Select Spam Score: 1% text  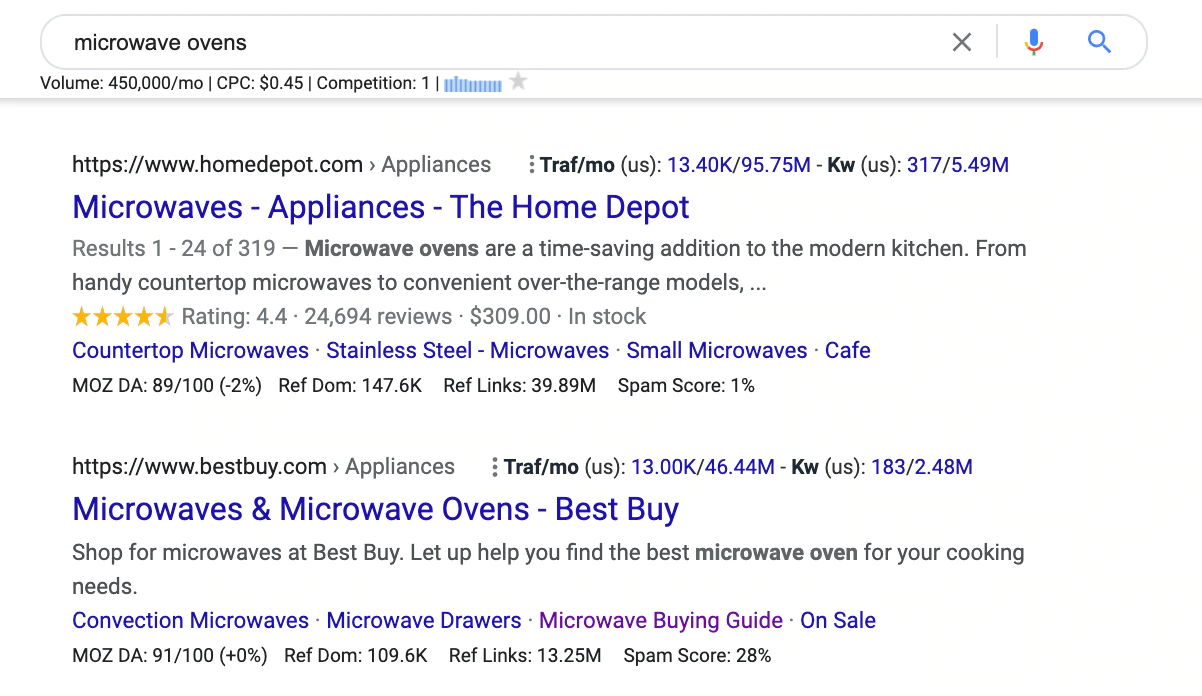(x=686, y=385)
